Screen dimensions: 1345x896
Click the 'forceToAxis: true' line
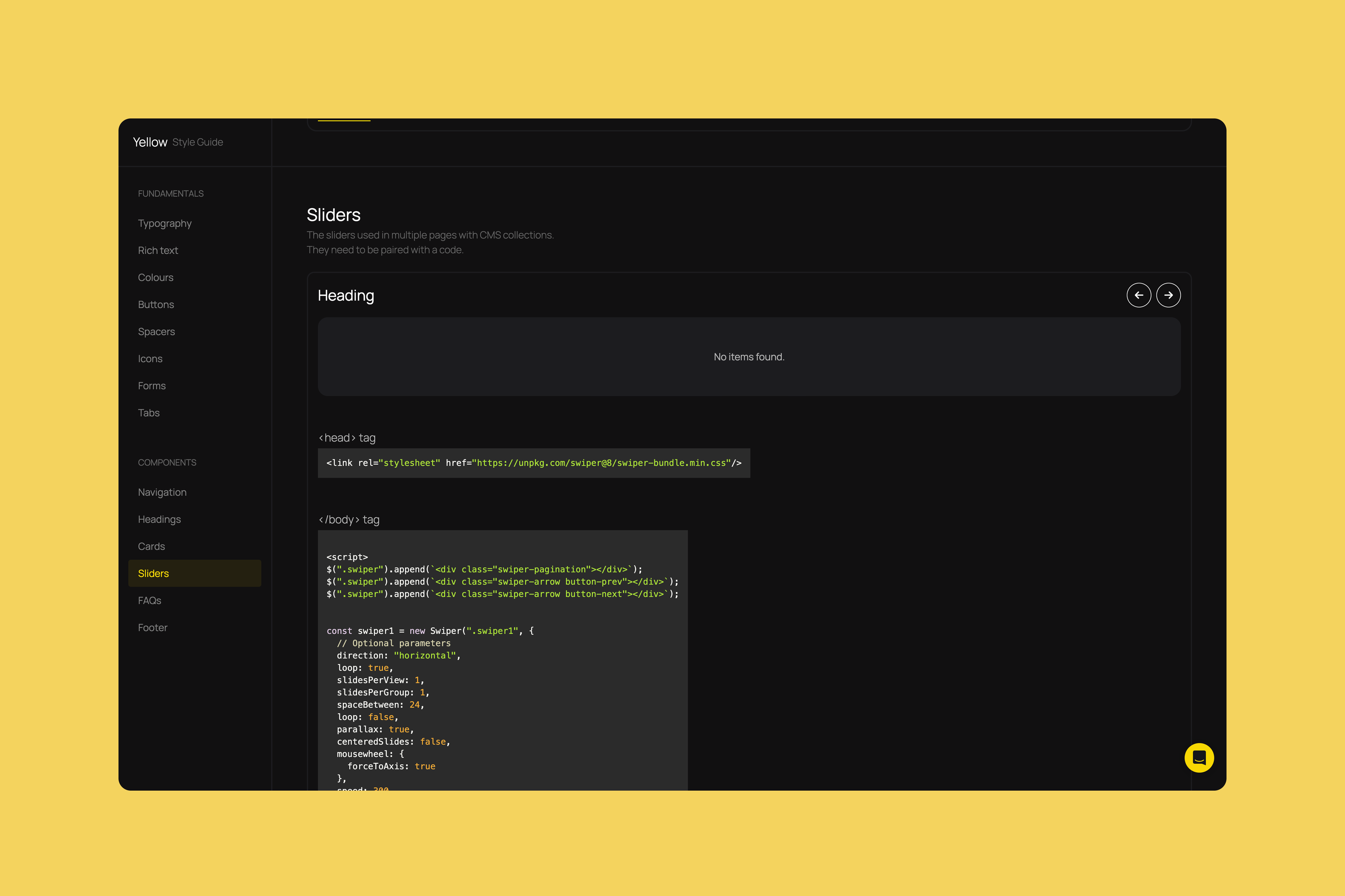(392, 766)
